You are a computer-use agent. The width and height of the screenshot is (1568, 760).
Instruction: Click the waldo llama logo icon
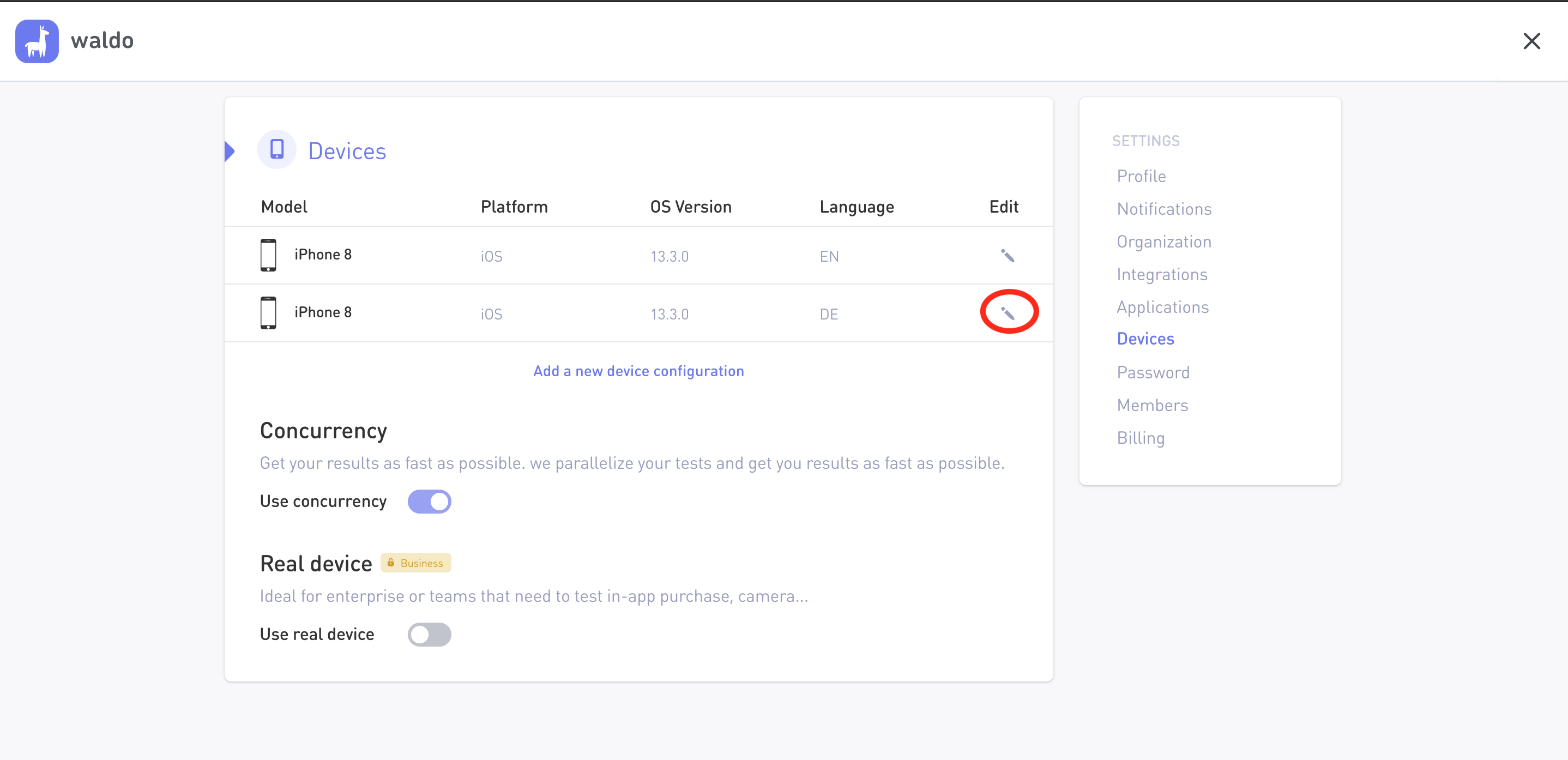point(37,41)
